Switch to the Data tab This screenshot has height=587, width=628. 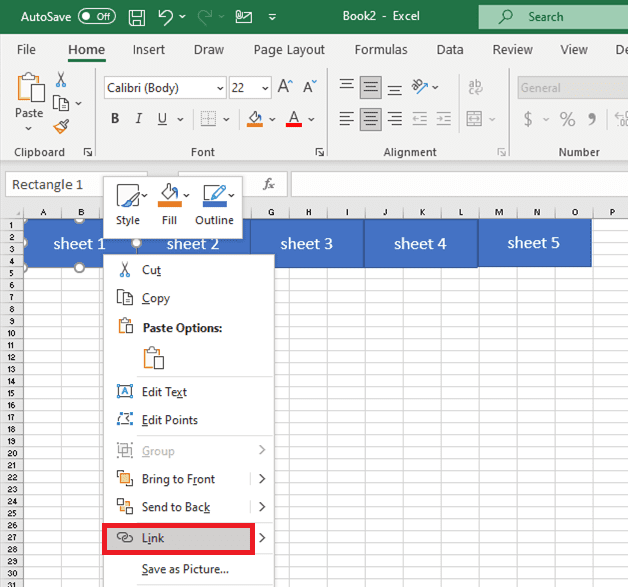[x=450, y=50]
